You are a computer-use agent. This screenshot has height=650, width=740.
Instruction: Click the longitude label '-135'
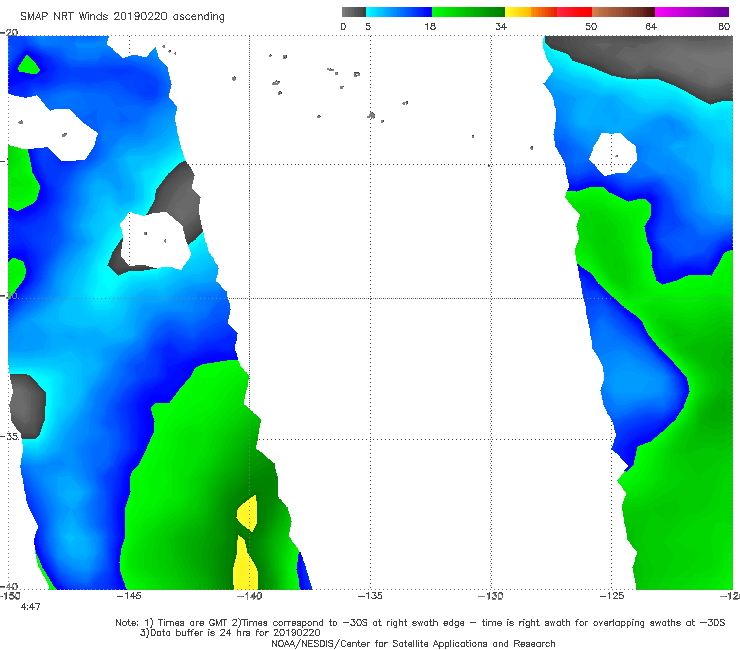370,596
